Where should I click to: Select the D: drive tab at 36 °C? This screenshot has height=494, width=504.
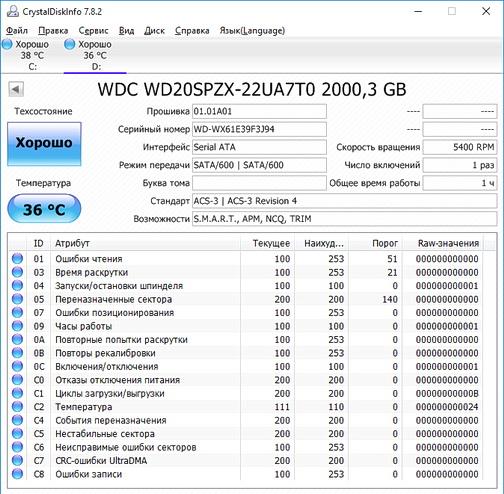click(95, 55)
